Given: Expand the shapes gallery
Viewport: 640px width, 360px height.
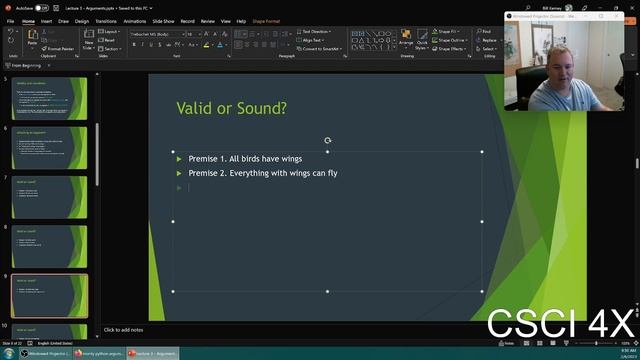Looking at the screenshot, I should pyautogui.click(x=394, y=48).
